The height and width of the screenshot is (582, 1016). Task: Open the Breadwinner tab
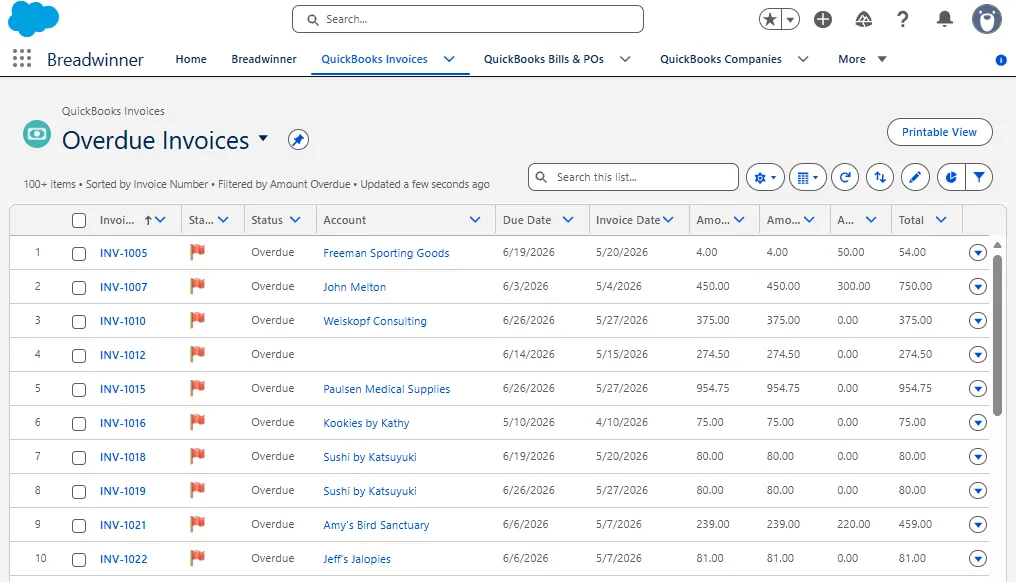click(x=264, y=59)
